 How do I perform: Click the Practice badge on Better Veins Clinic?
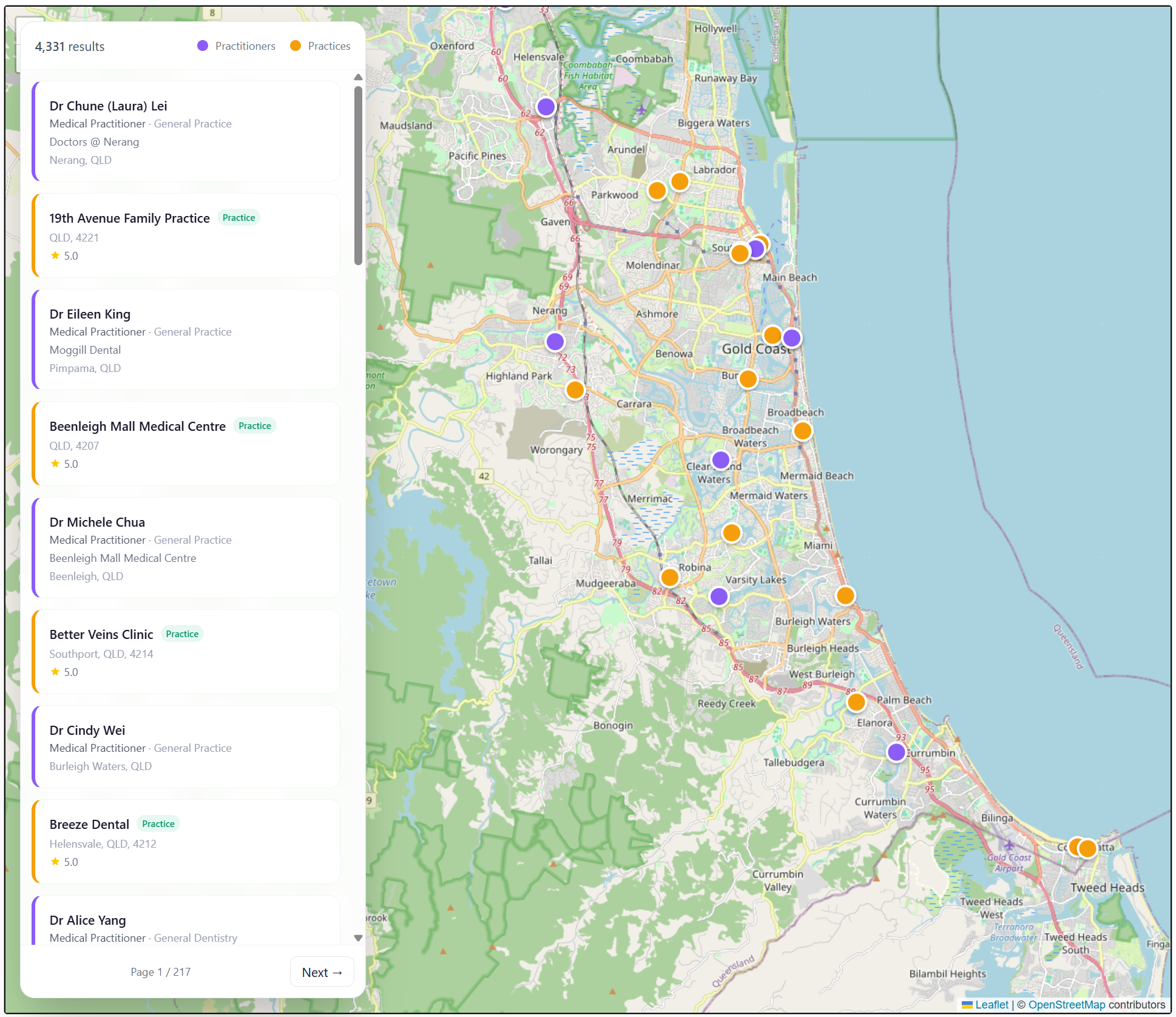tap(181, 634)
